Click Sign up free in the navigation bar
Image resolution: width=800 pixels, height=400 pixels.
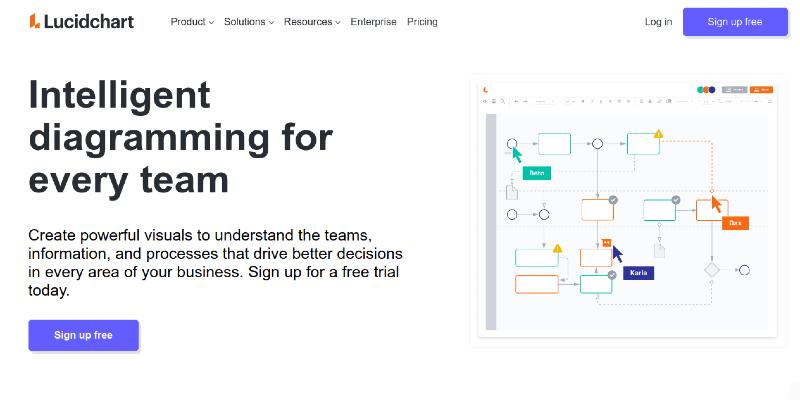735,22
